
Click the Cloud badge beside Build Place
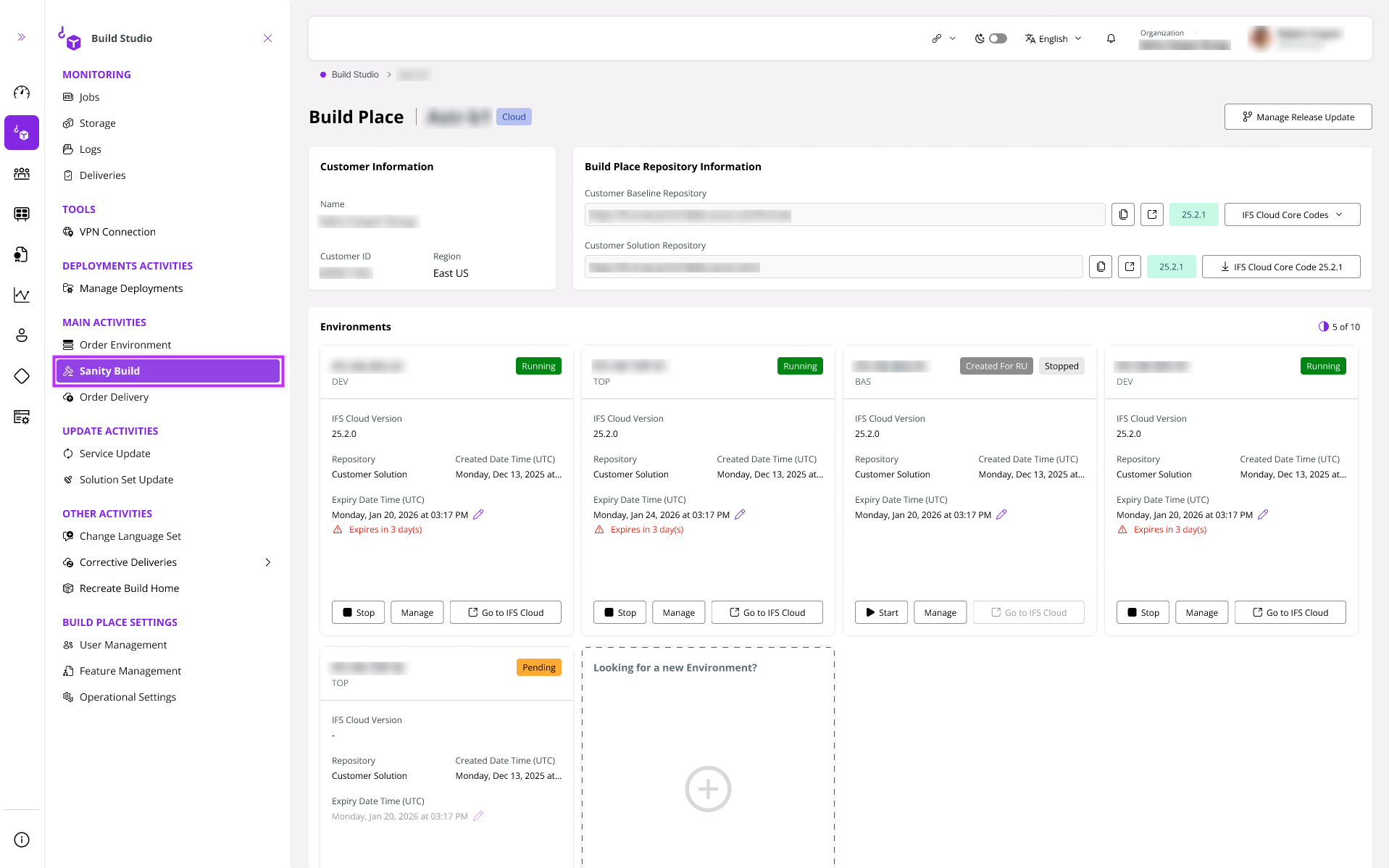pyautogui.click(x=514, y=117)
